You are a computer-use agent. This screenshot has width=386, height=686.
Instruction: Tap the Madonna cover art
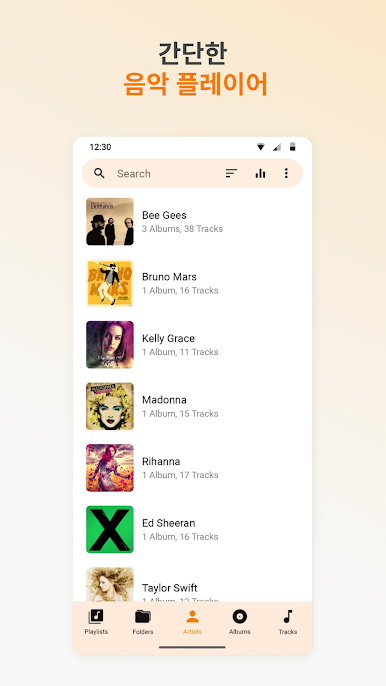click(110, 406)
